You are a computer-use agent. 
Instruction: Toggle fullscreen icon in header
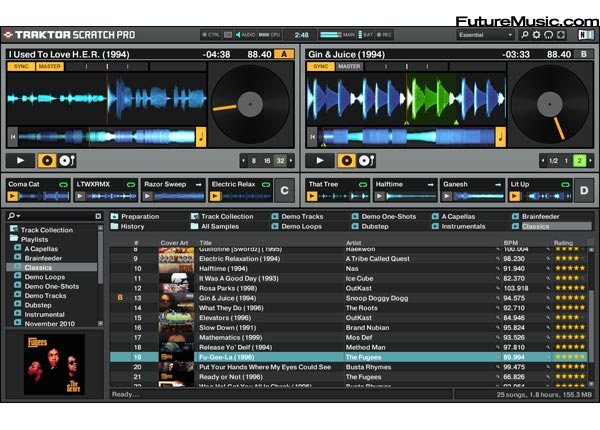click(561, 35)
